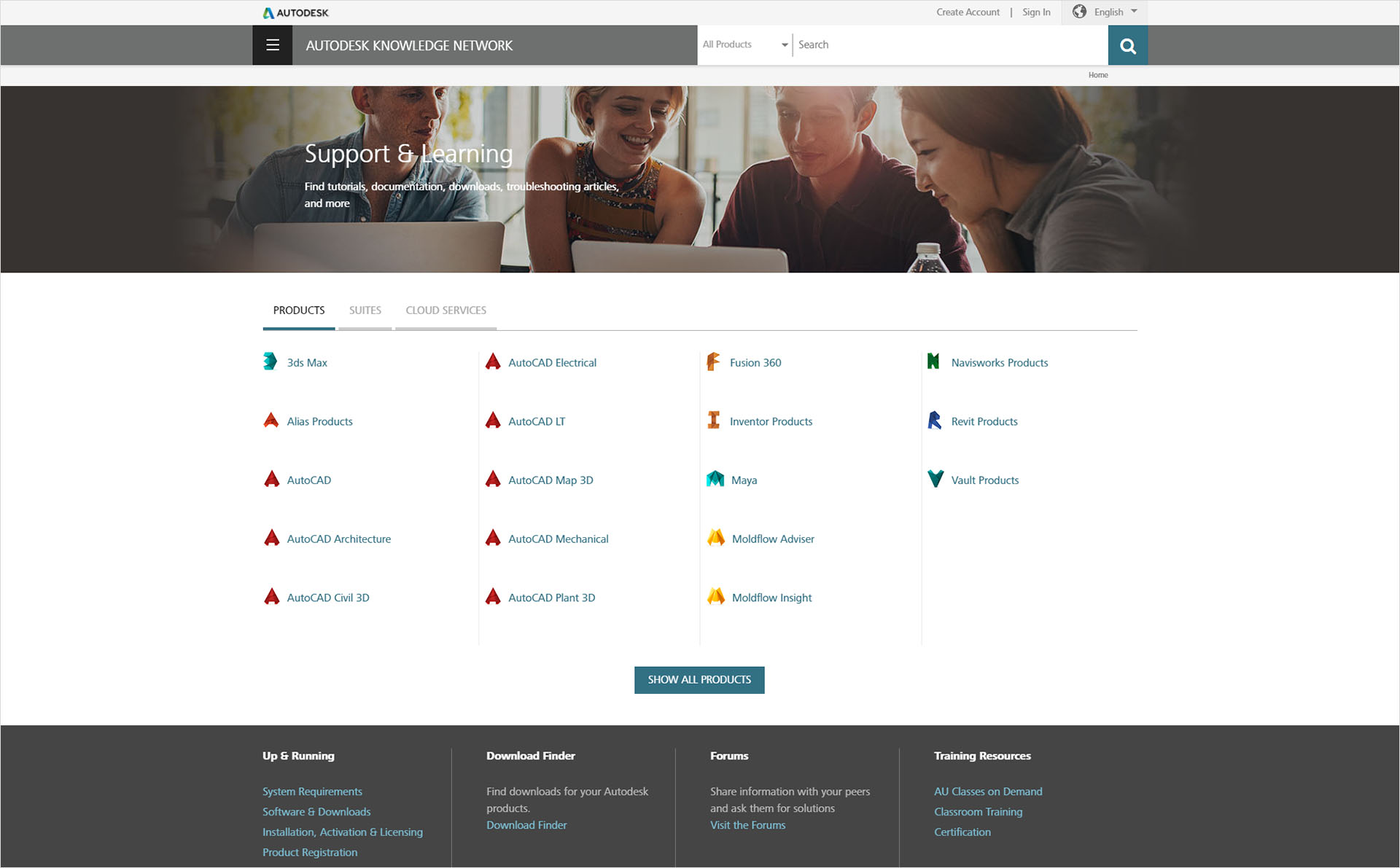Click the Autodesk Knowledge Network title
Viewport: 1400px width, 868px height.
[x=409, y=46]
